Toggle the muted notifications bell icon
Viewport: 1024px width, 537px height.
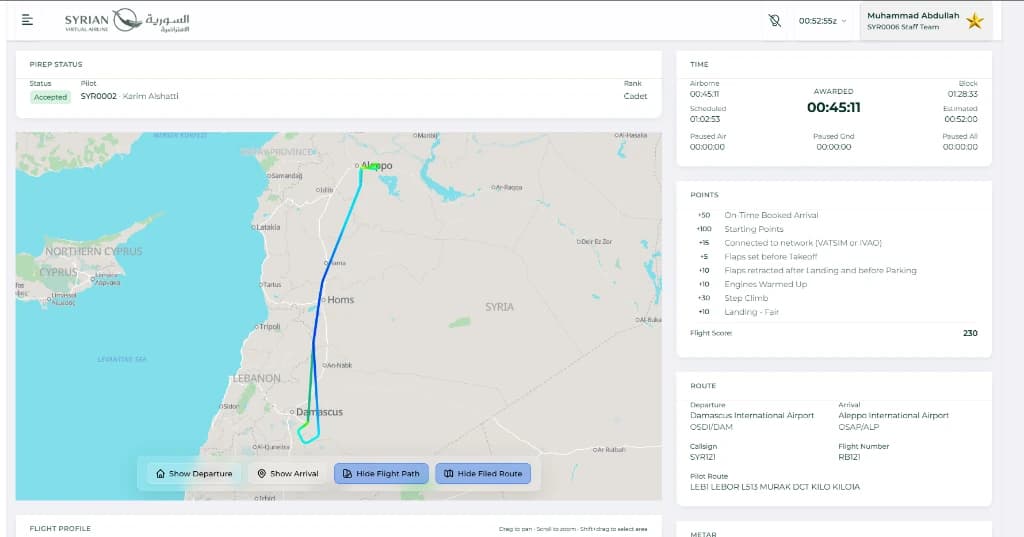(775, 21)
